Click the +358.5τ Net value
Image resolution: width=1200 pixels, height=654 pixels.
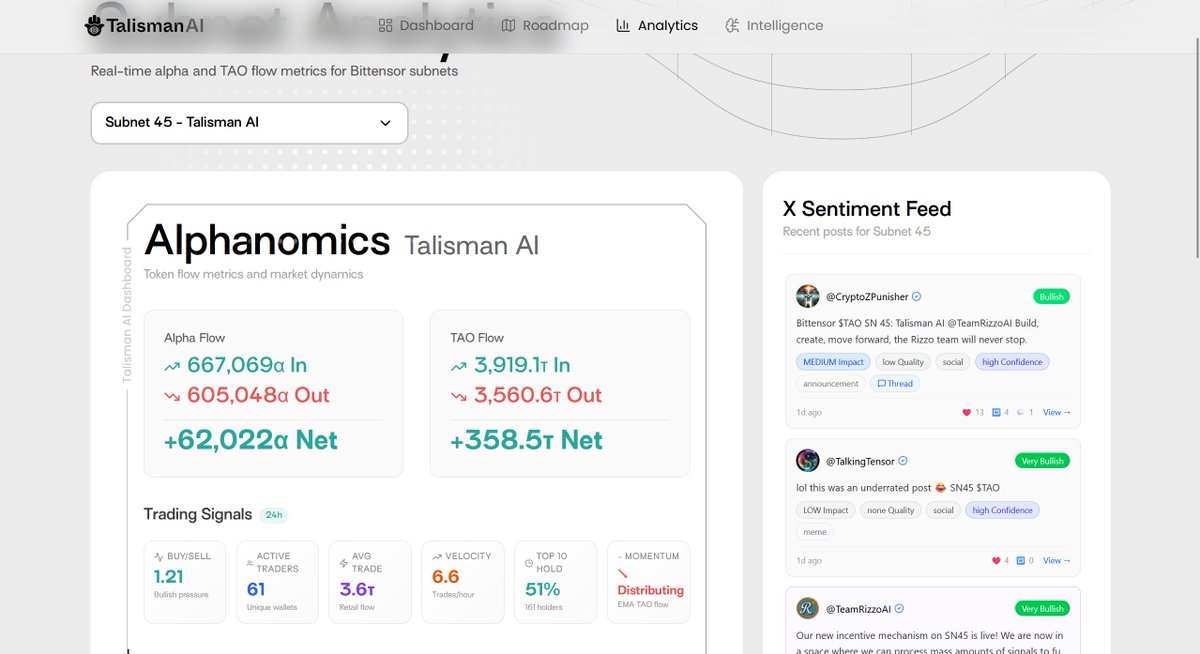(526, 440)
